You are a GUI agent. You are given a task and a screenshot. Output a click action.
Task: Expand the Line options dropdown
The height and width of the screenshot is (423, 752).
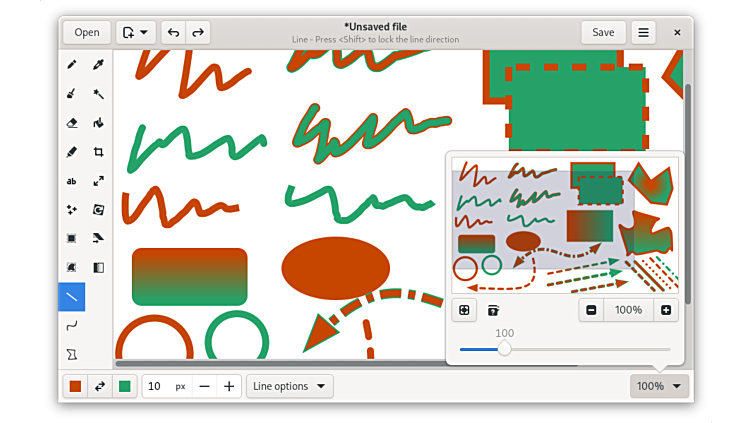290,386
